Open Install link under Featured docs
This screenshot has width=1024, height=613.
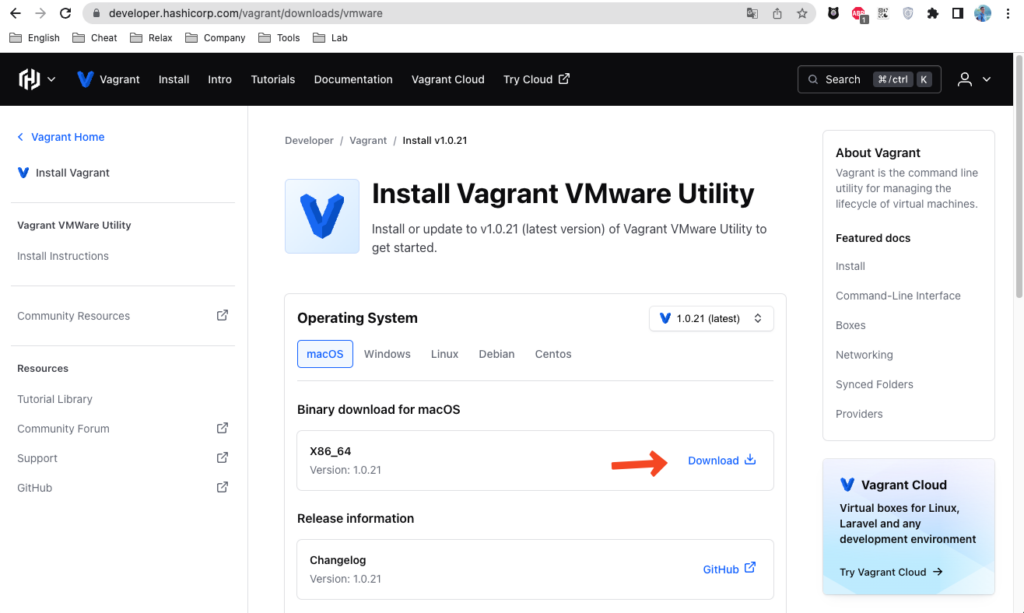click(x=850, y=266)
